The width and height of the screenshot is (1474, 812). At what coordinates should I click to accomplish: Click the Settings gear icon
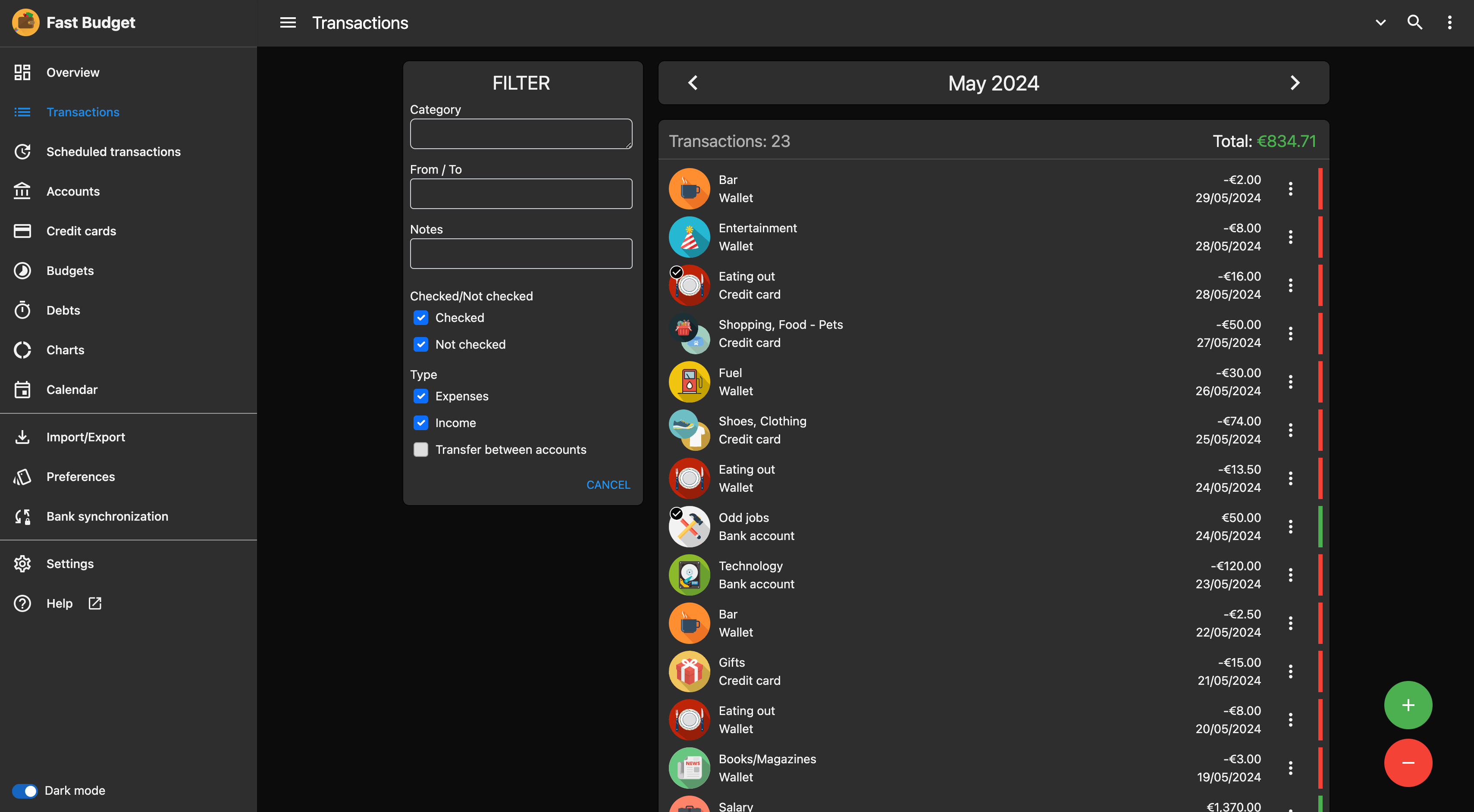(x=22, y=564)
